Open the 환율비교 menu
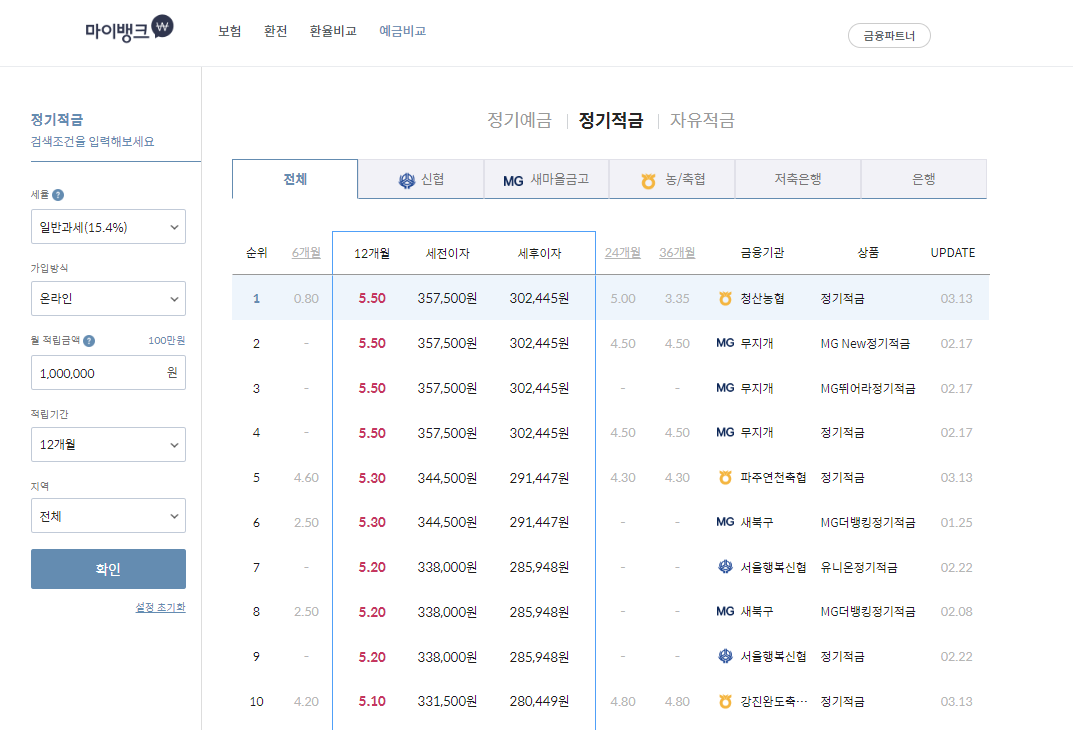Viewport: 1073px width, 730px height. click(333, 31)
